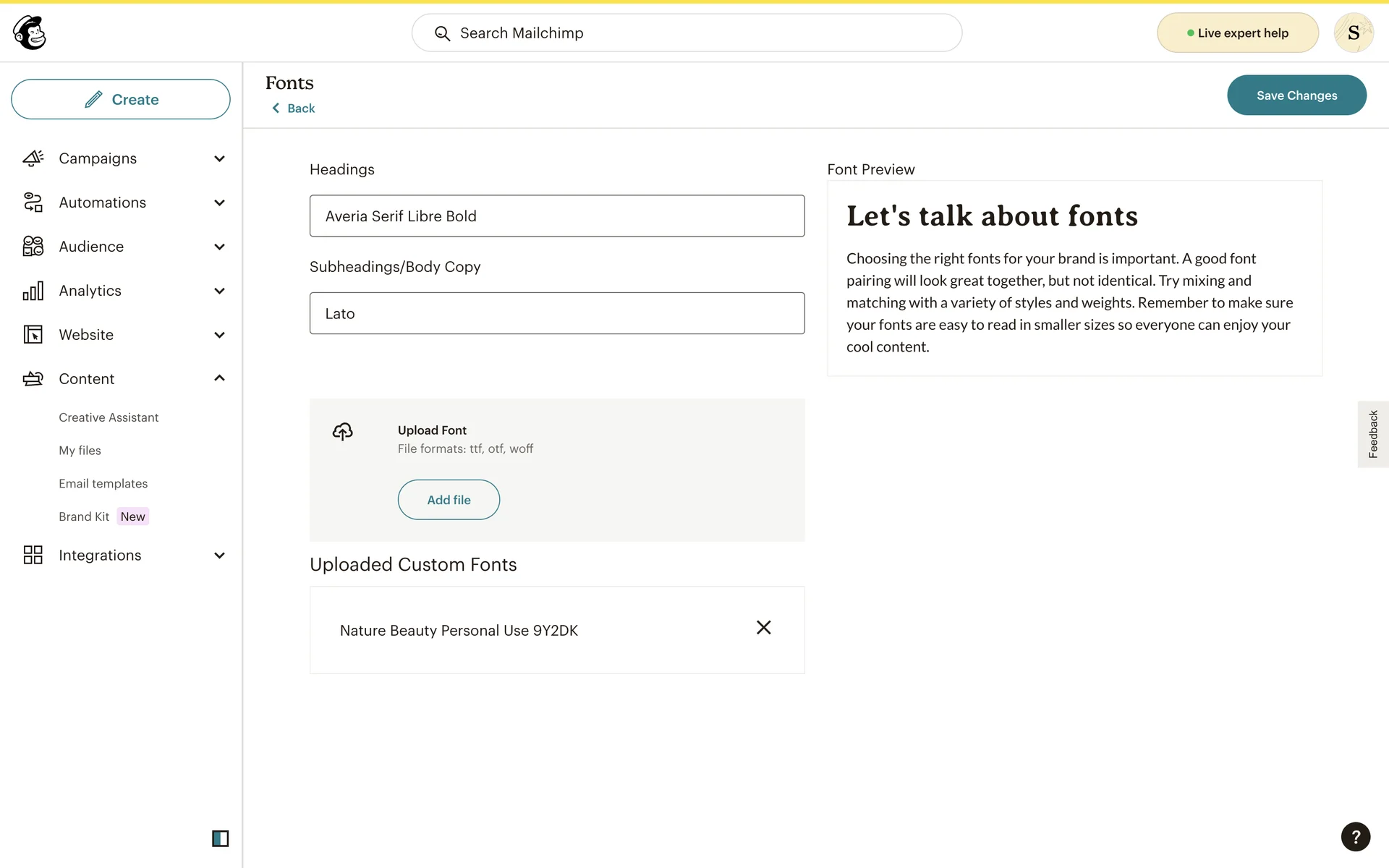Open the account avatar menu
Image resolution: width=1389 pixels, height=868 pixels.
(1353, 33)
